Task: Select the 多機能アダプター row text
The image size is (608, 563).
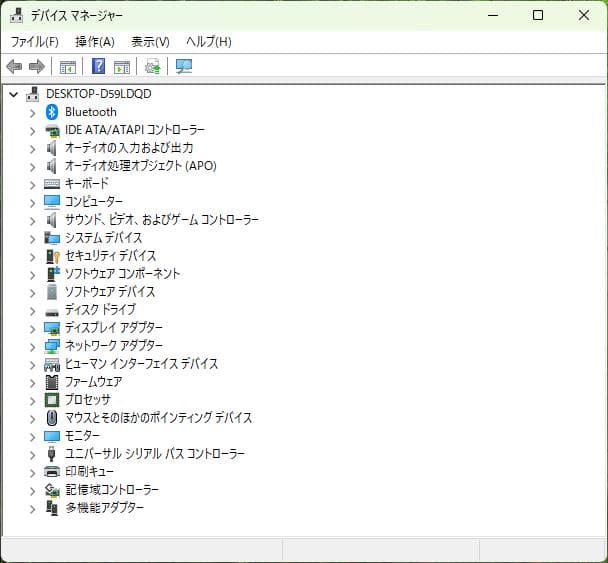Action: (x=104, y=508)
